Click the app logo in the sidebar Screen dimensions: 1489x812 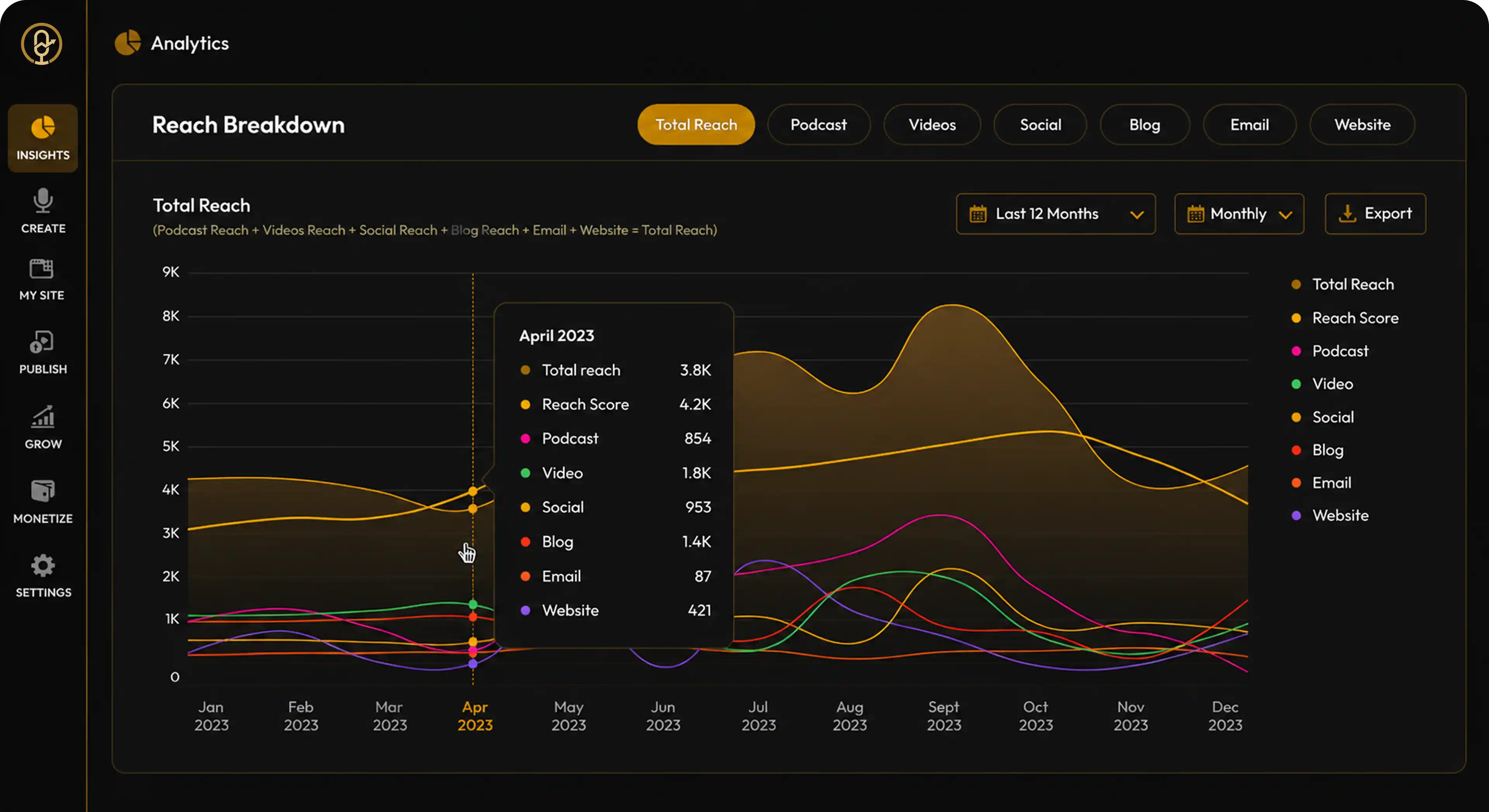coord(41,44)
